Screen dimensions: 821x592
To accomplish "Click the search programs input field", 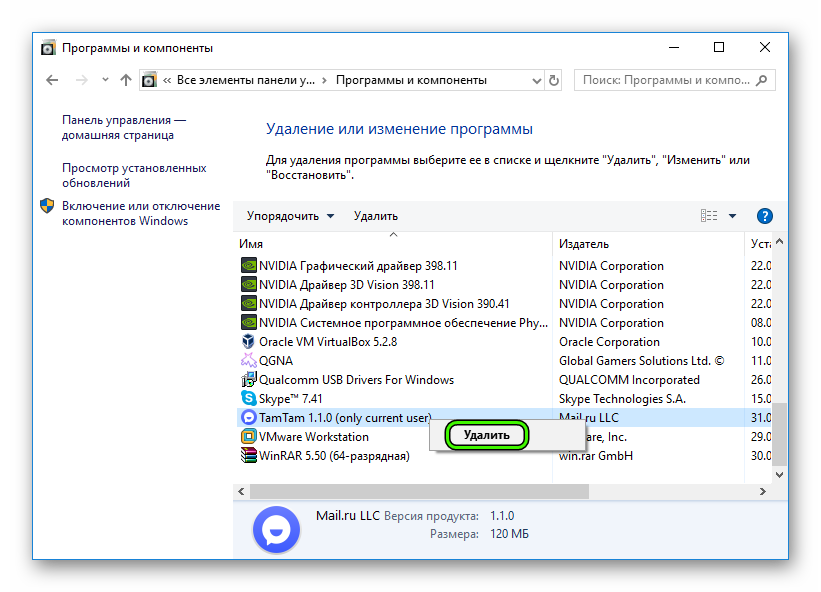I will click(x=674, y=80).
